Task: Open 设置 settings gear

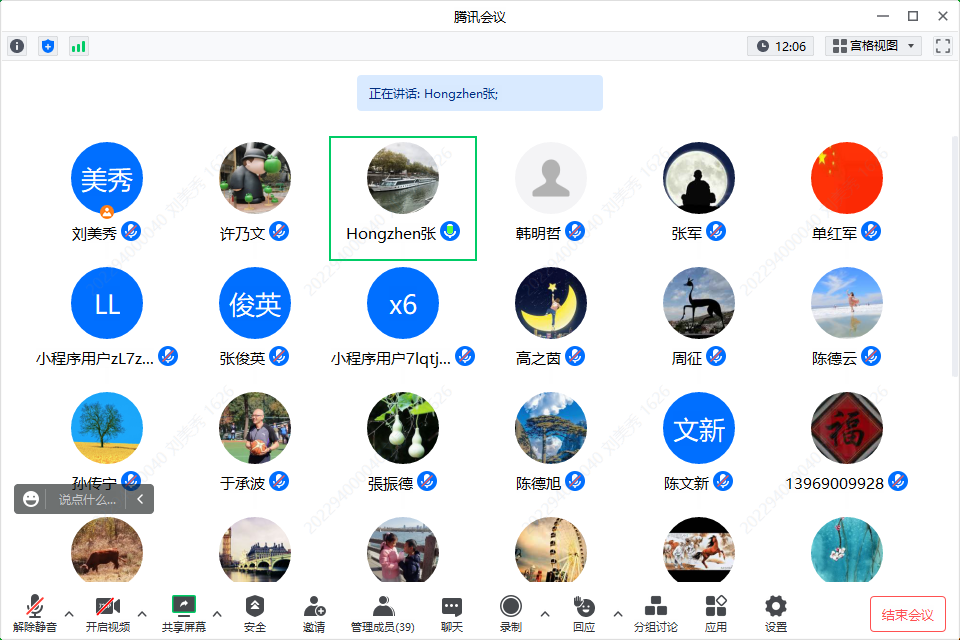Action: [776, 613]
